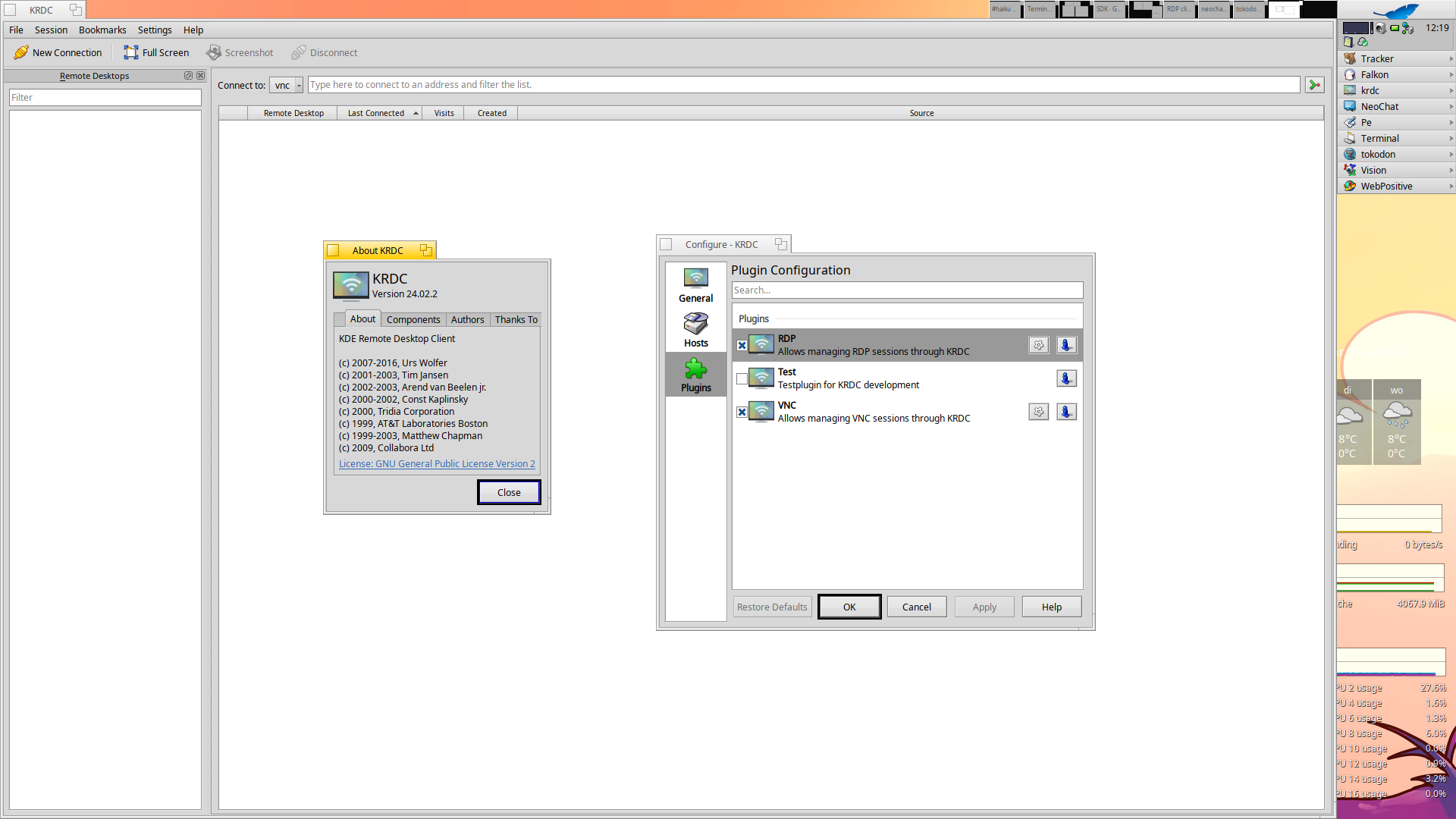Select the Hosts section in Configure dialog
Viewport: 1456px width, 819px height.
695,330
